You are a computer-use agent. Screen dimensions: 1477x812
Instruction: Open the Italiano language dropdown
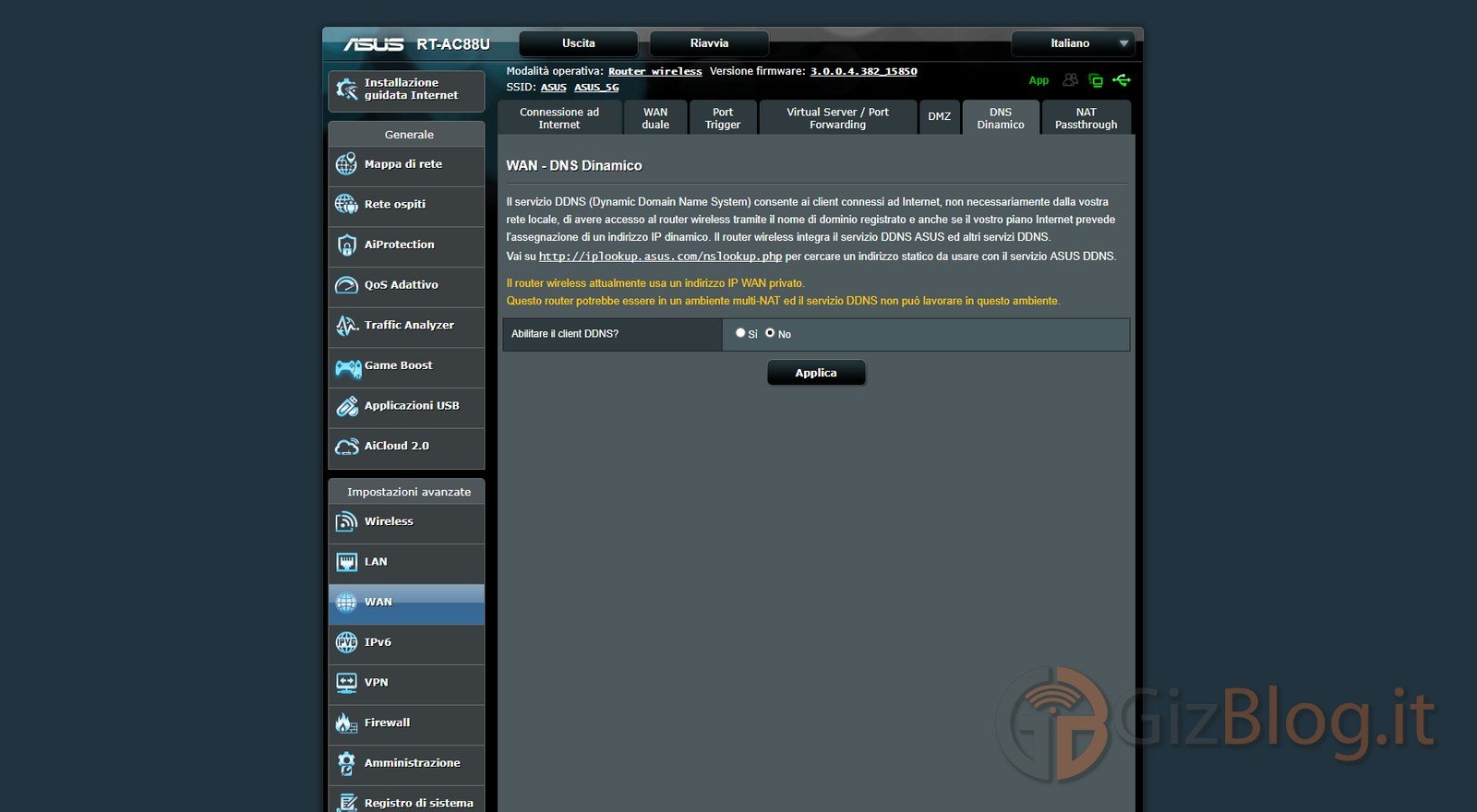(1073, 43)
